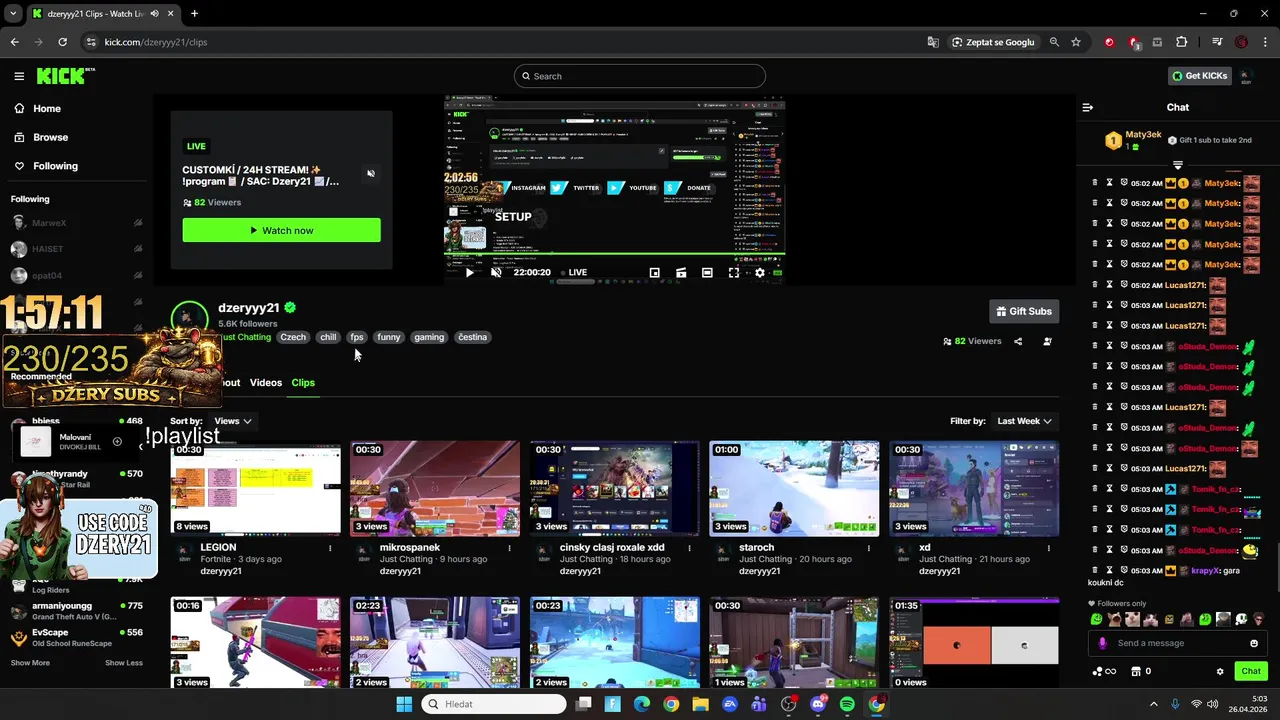Select the čeština tag

[x=473, y=337]
